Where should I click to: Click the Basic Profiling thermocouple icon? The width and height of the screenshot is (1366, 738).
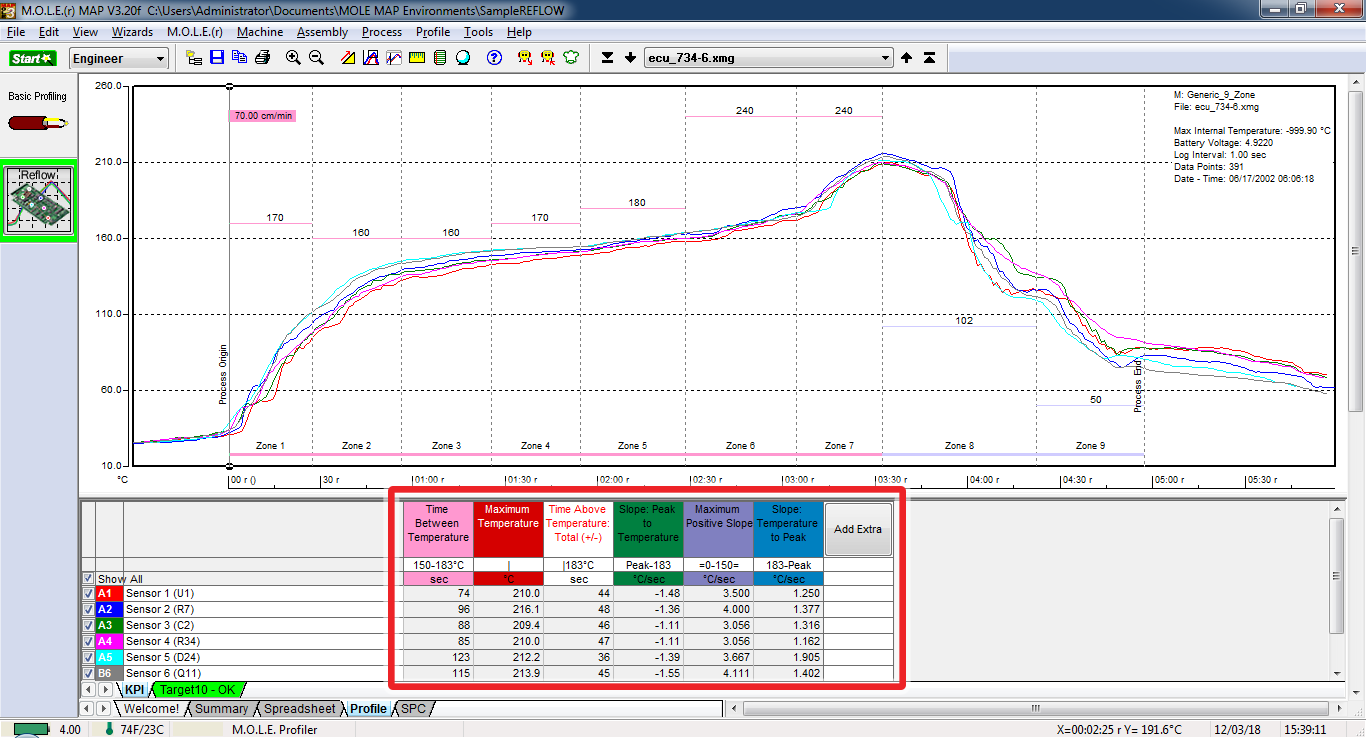tap(38, 123)
